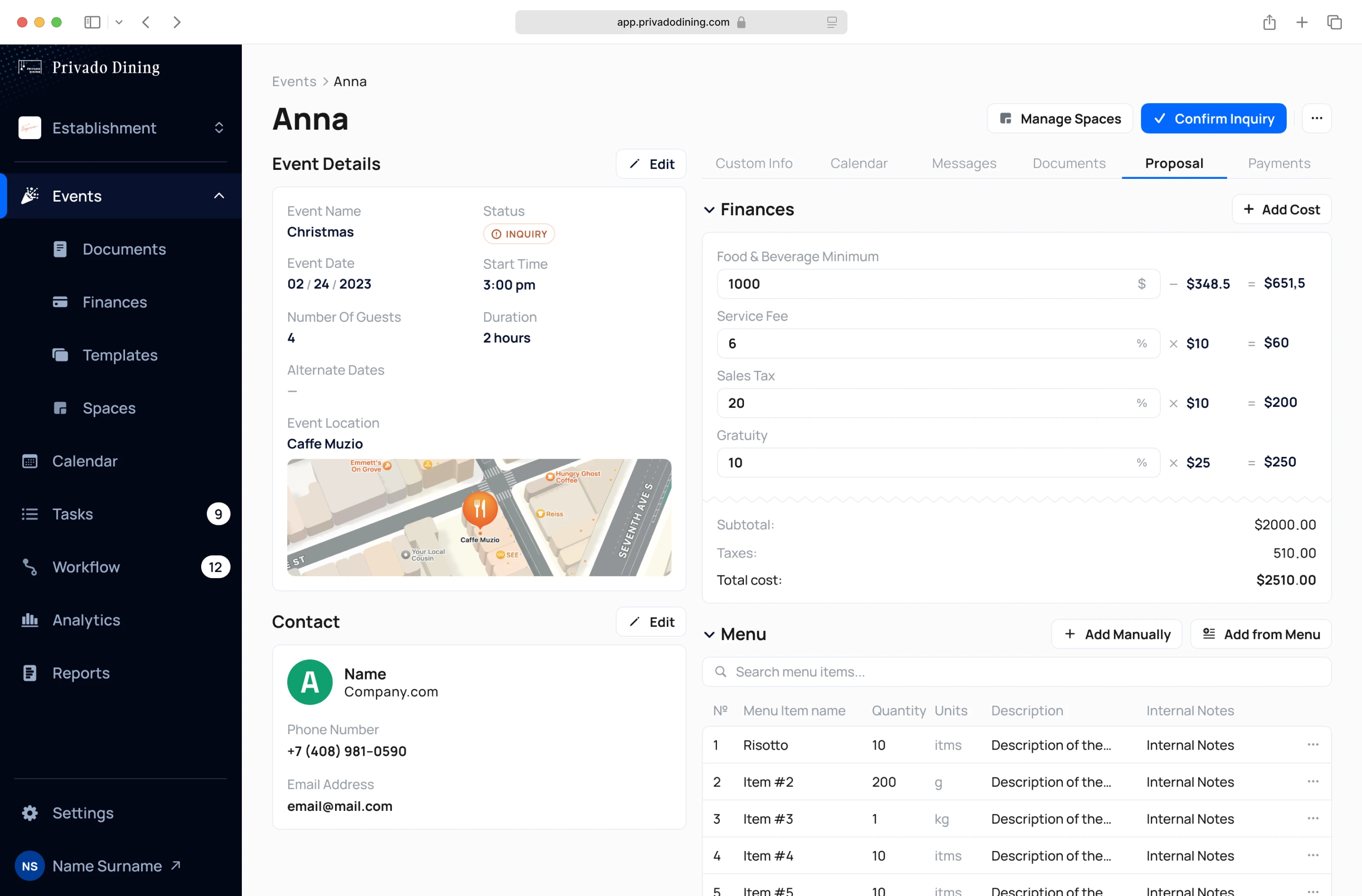1362x896 pixels.
Task: Collapse the Finances section
Action: [x=709, y=210]
